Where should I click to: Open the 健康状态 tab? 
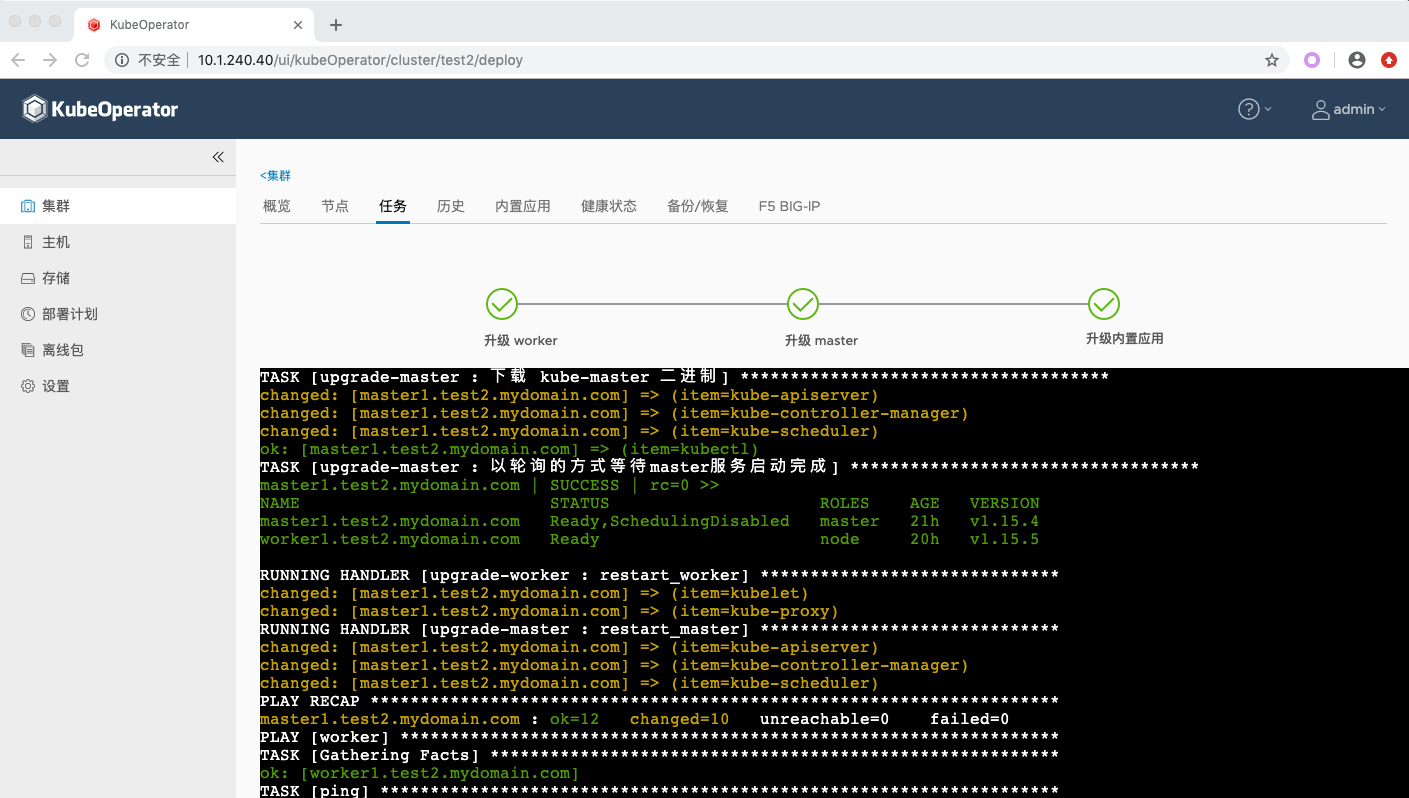tap(609, 206)
